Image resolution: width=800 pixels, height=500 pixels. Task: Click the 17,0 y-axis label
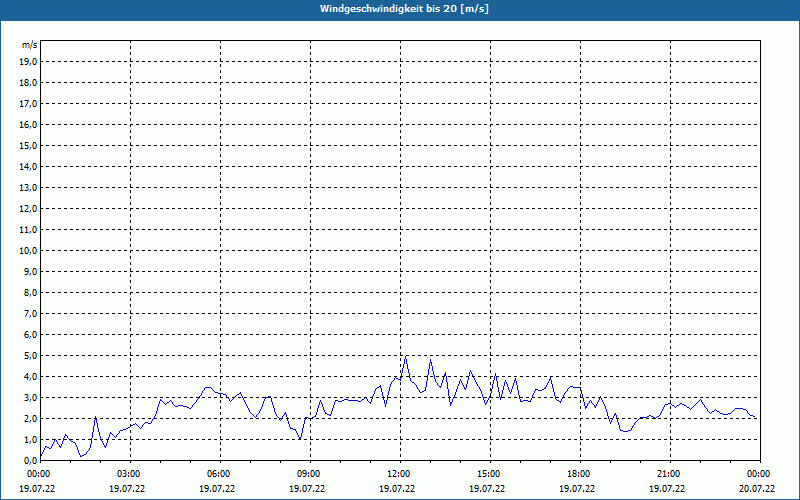pos(28,104)
